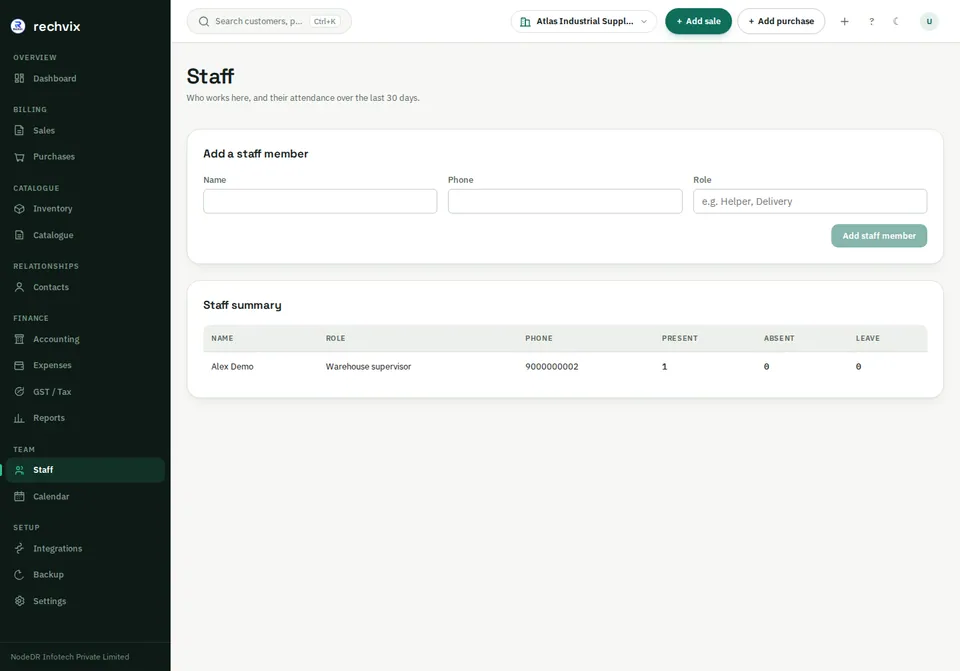The height and width of the screenshot is (671, 960).
Task: Click the ABSENT column header
Action: tap(779, 339)
